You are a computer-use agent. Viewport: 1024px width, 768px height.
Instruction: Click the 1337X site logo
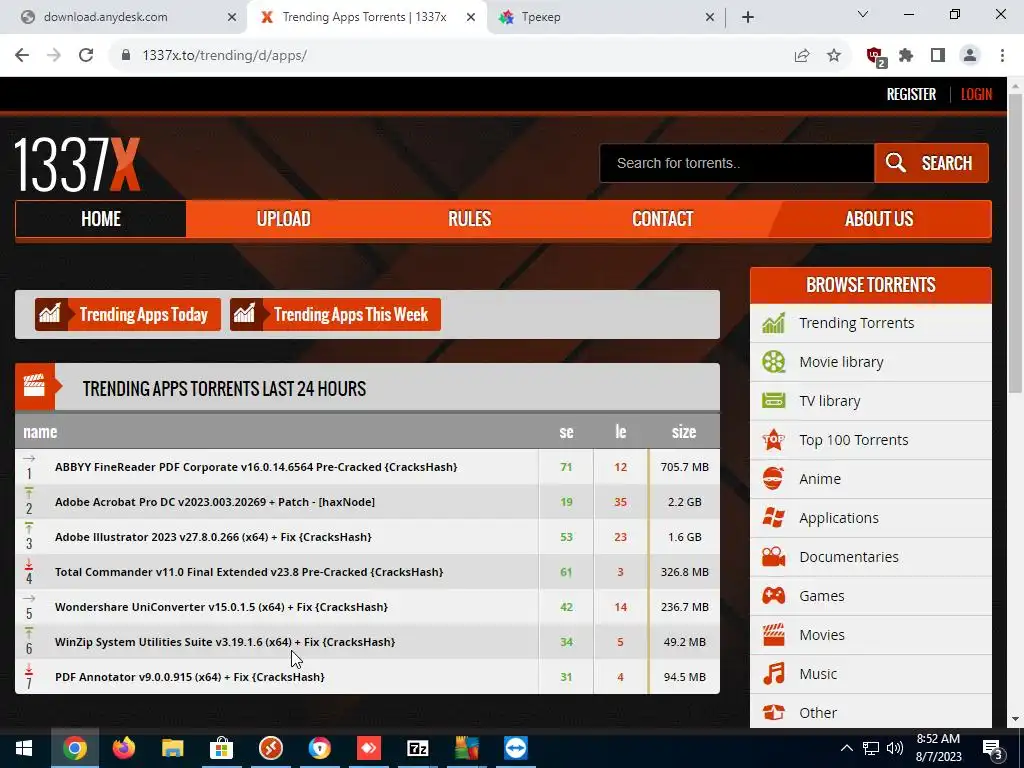pyautogui.click(x=77, y=165)
